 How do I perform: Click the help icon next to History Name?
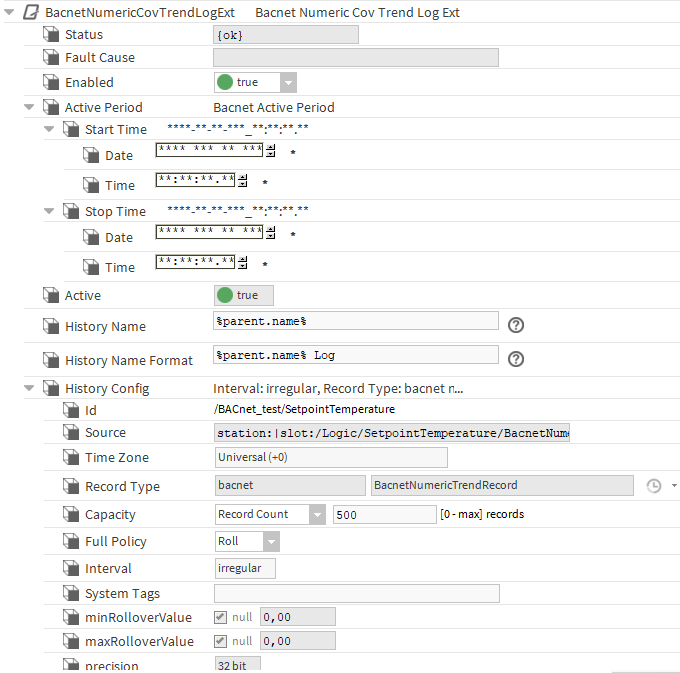click(516, 325)
